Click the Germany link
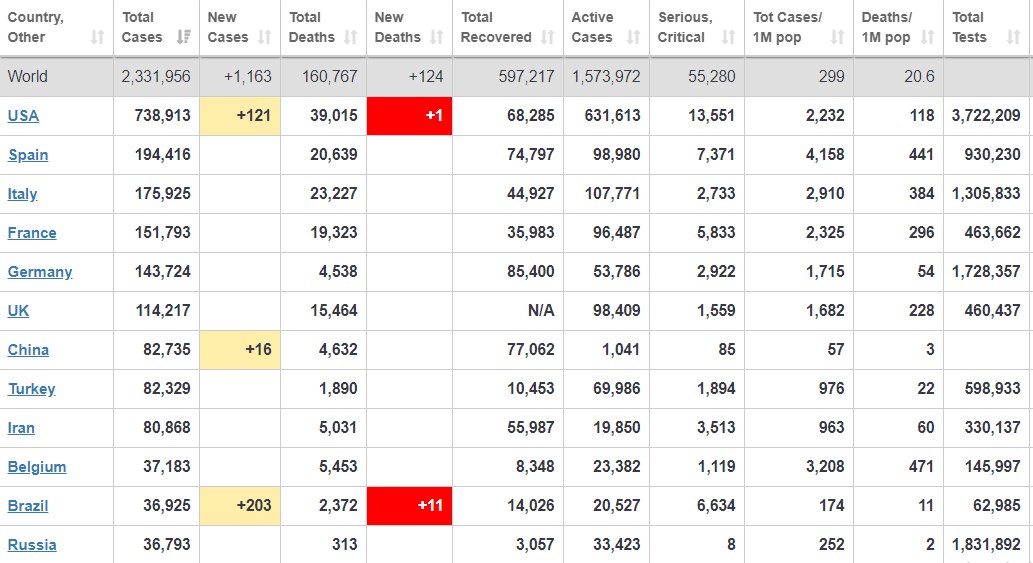The width and height of the screenshot is (1033, 563). click(40, 272)
